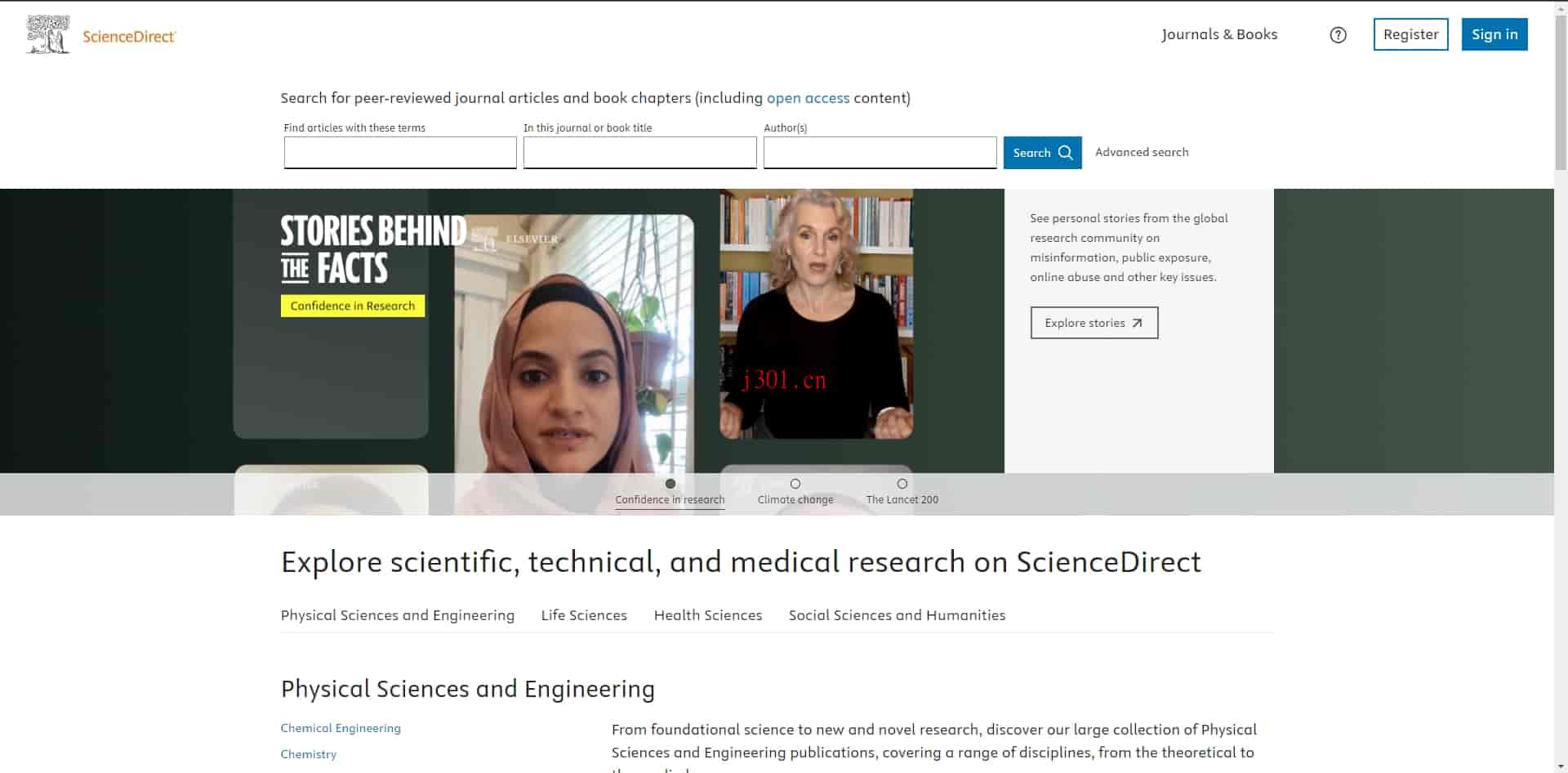1568x773 pixels.
Task: Click the Explore stories button
Action: click(1094, 323)
